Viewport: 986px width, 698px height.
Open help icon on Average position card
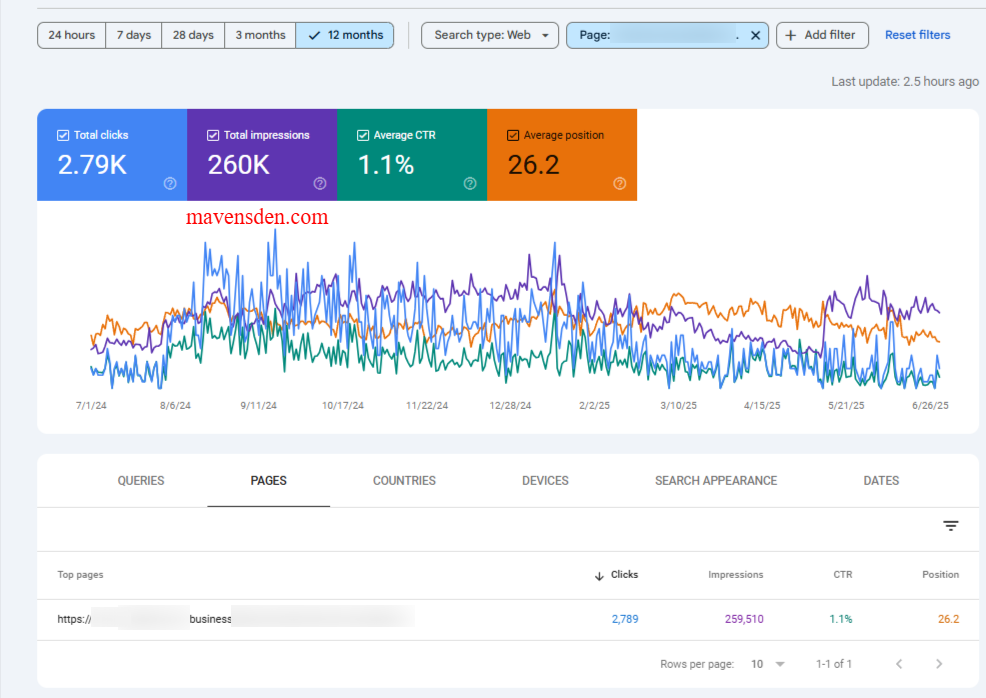(619, 184)
